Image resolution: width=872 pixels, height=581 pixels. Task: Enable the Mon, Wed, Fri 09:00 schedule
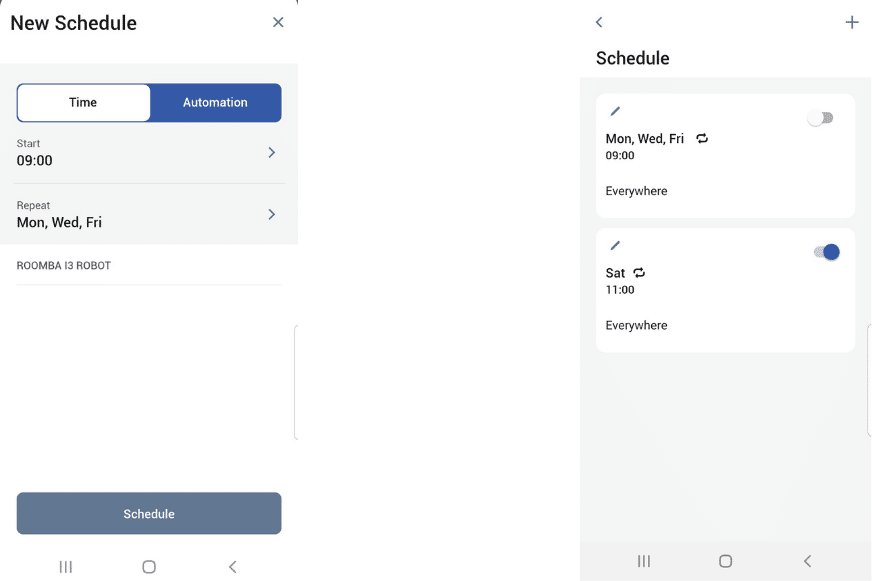[821, 118]
